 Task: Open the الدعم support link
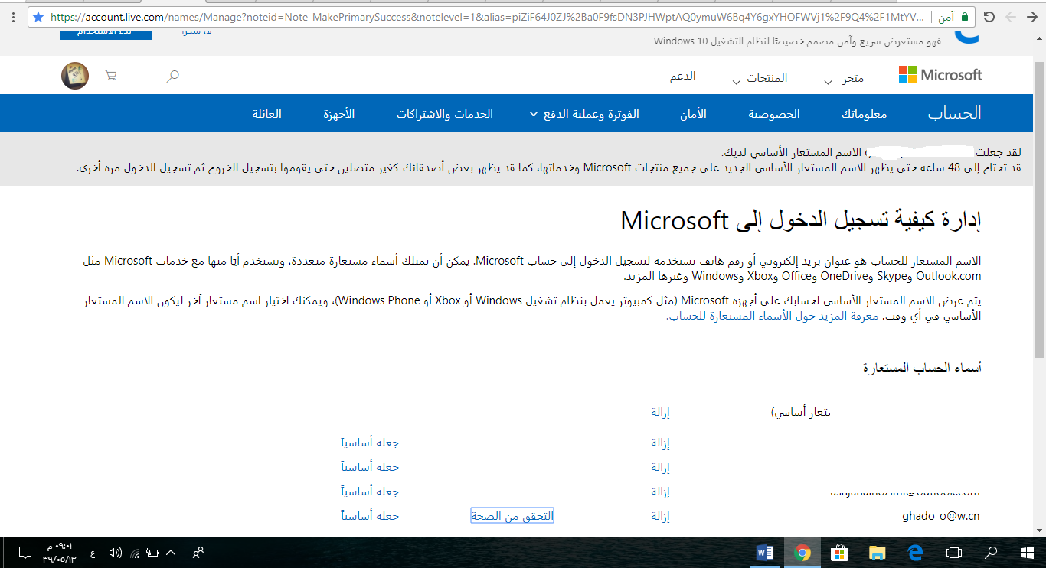coord(682,77)
